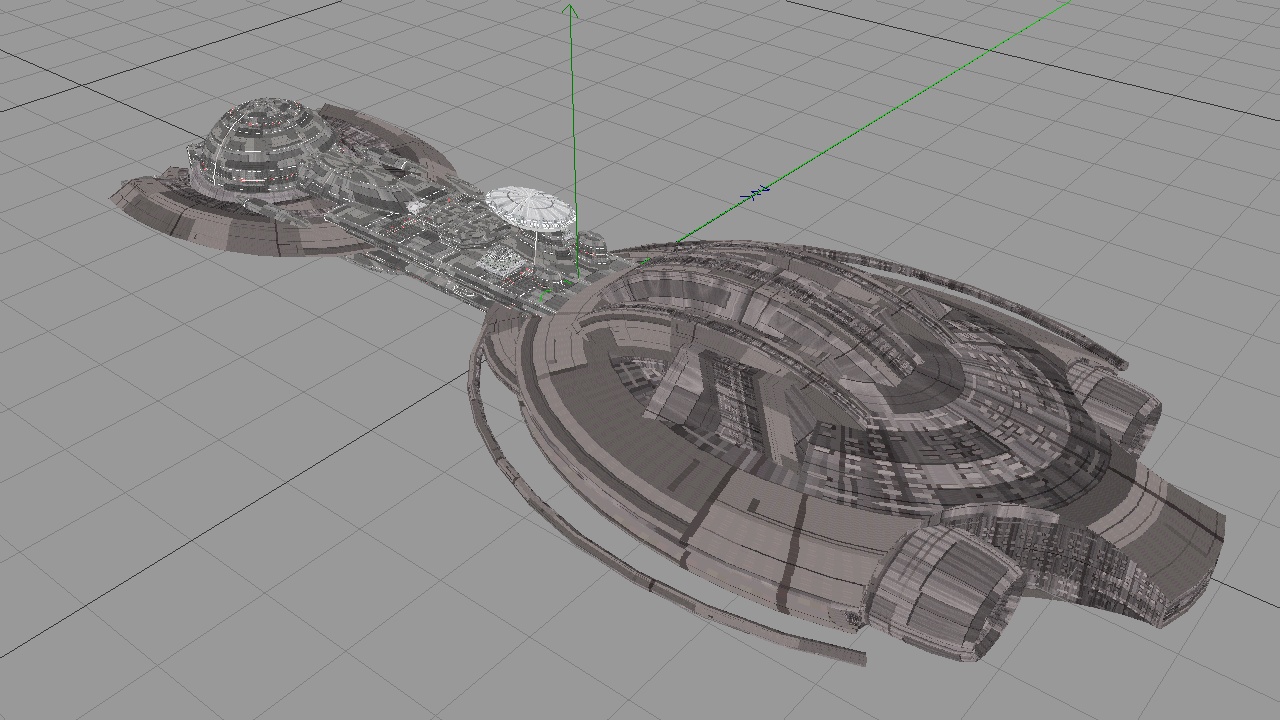Select the white selected dome on the ship
This screenshot has width=1280, height=720.
click(530, 208)
